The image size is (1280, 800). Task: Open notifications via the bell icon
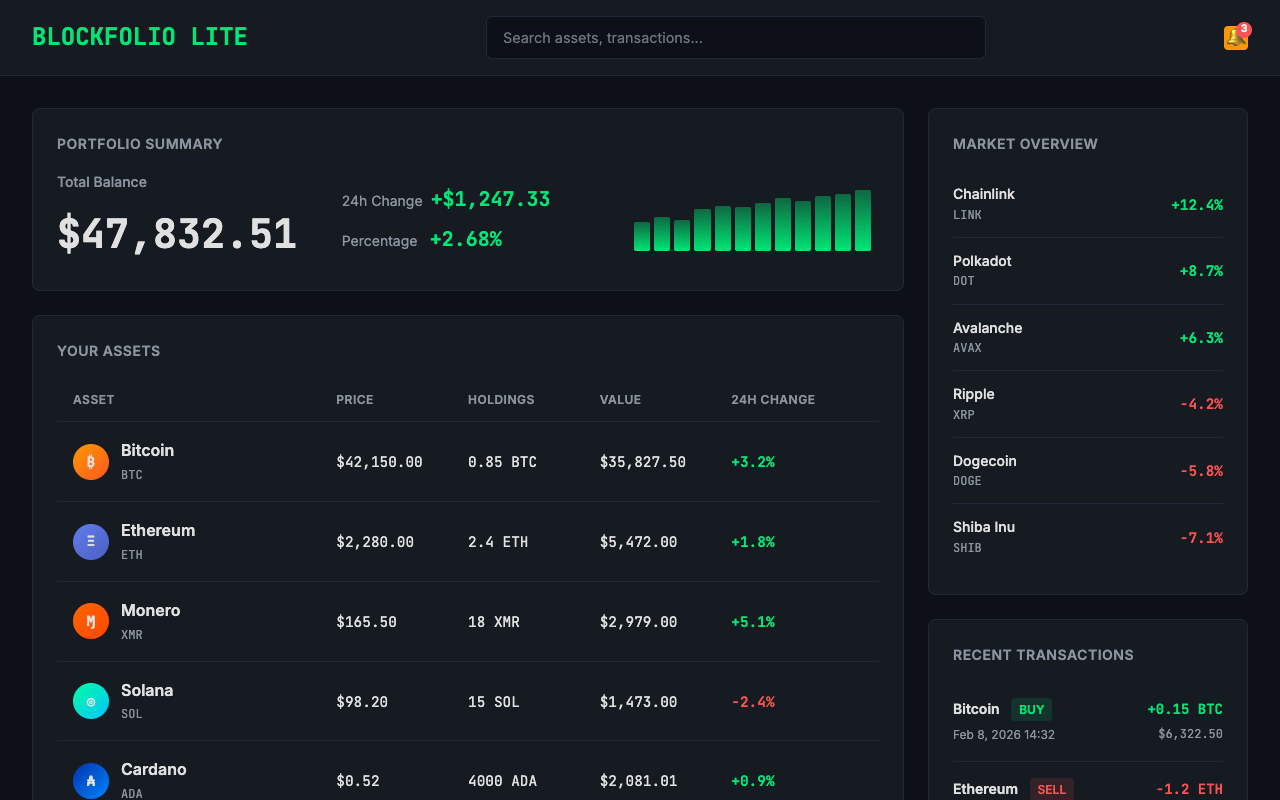(1235, 37)
